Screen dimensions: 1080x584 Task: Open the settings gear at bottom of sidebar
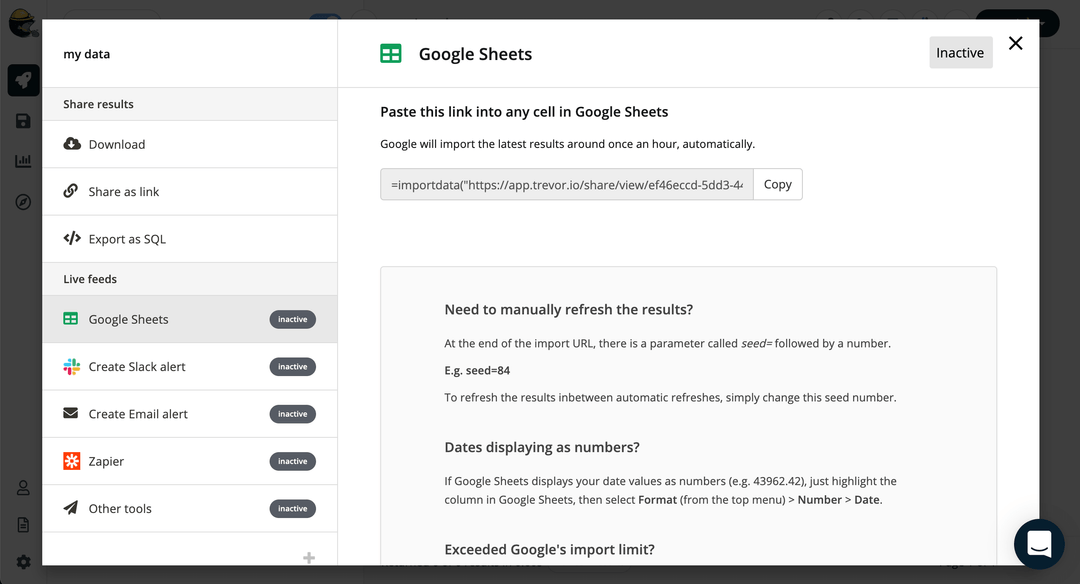22,561
